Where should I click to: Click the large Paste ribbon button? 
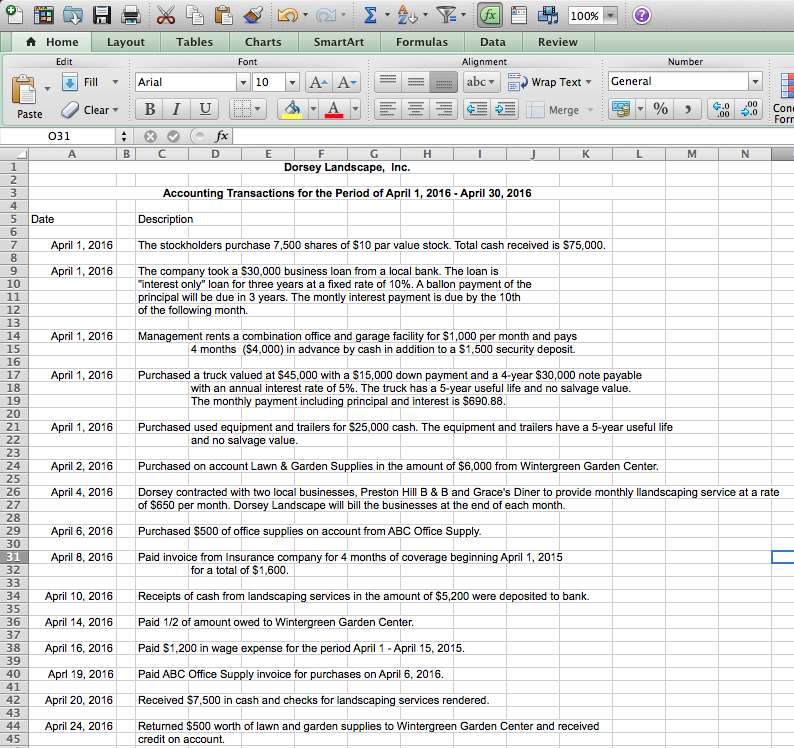tap(24, 96)
